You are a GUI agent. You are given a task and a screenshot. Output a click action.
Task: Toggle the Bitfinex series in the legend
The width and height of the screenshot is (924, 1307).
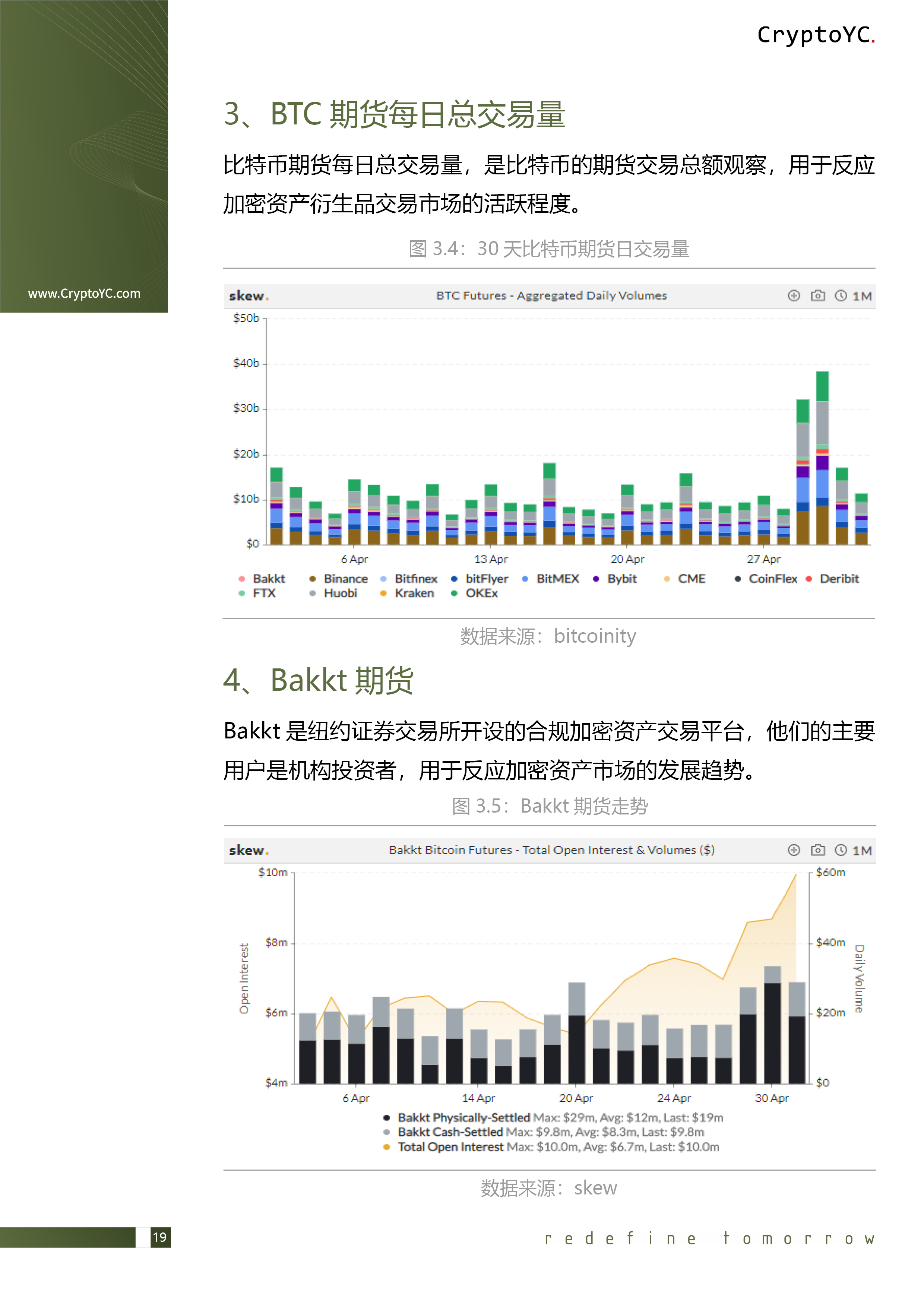[x=409, y=578]
